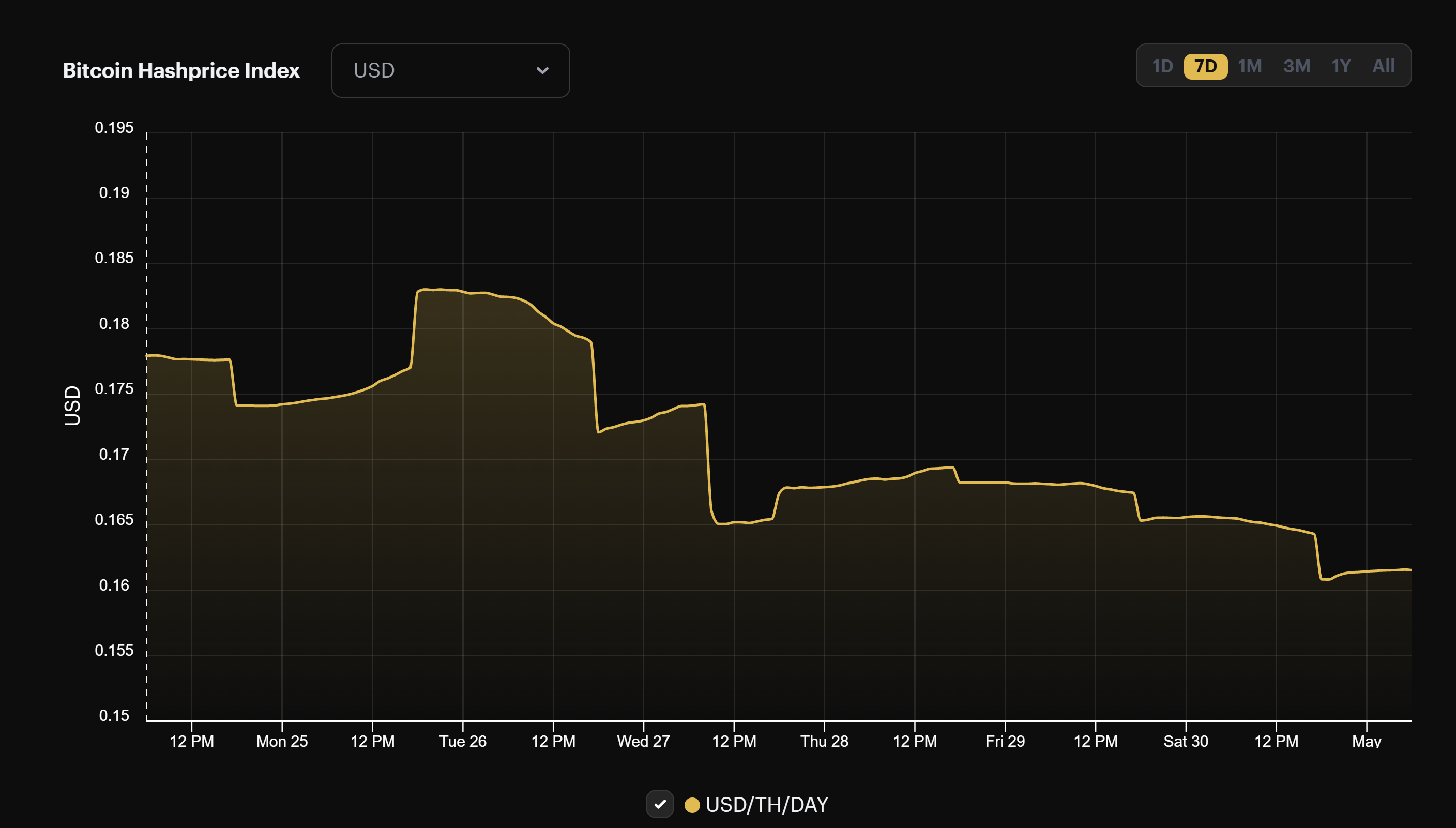Click the dashed vertical line marker
This screenshot has height=828, width=1456.
146,427
